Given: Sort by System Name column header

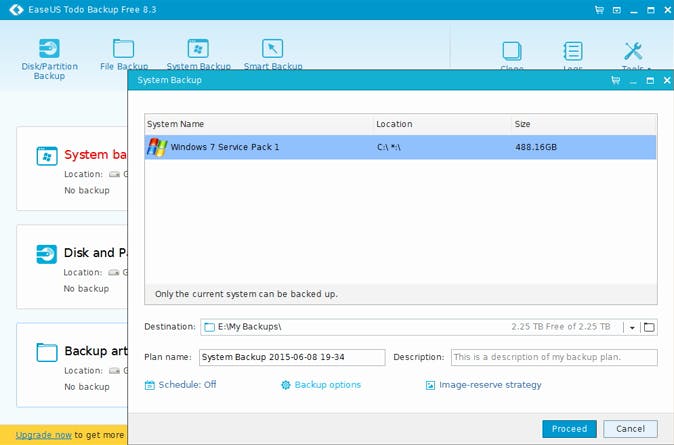Looking at the screenshot, I should (259, 124).
